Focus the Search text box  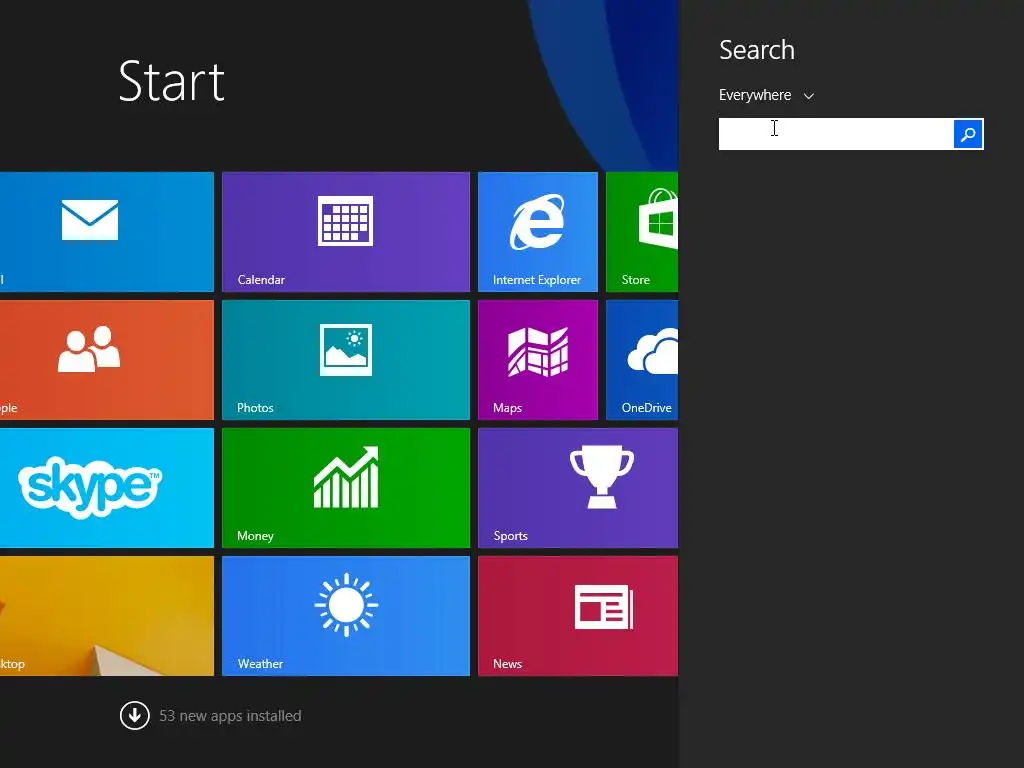point(836,134)
